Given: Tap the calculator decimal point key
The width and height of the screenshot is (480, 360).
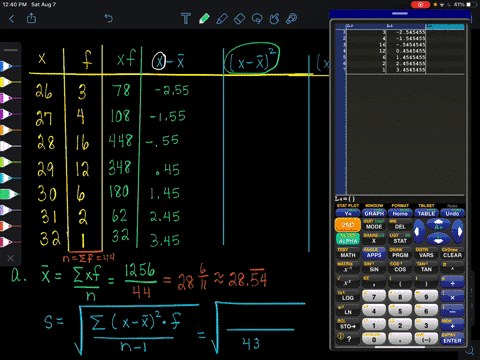Looking at the screenshot, I should click(400, 339).
